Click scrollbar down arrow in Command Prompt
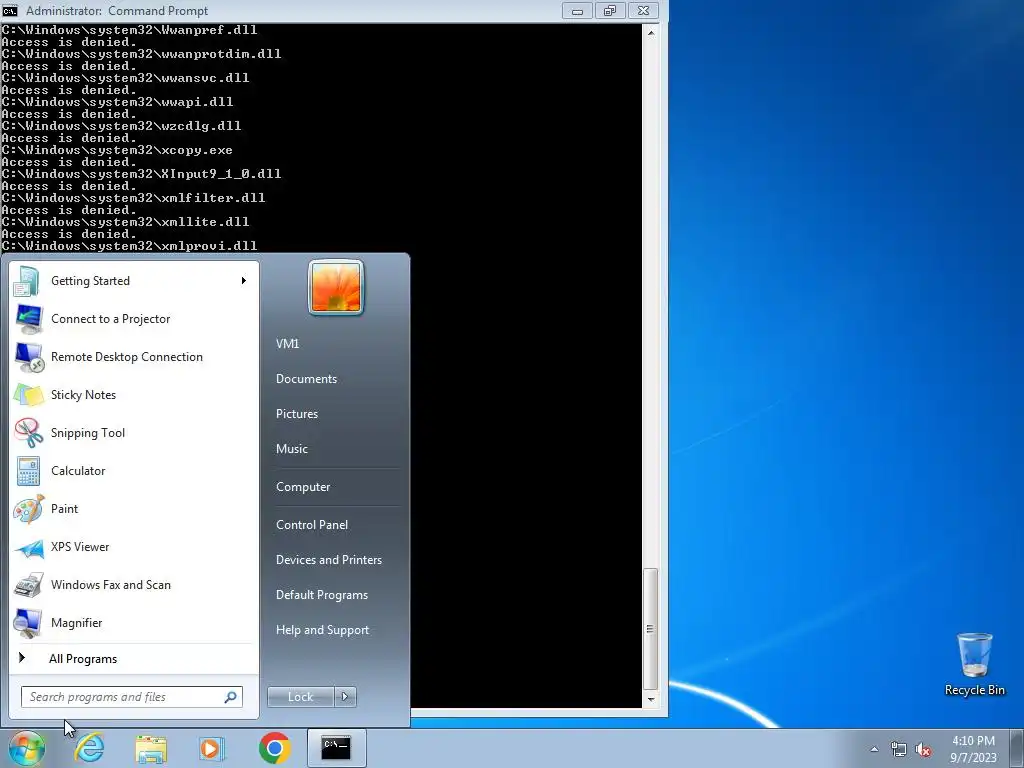The height and width of the screenshot is (768, 1024). (x=650, y=699)
